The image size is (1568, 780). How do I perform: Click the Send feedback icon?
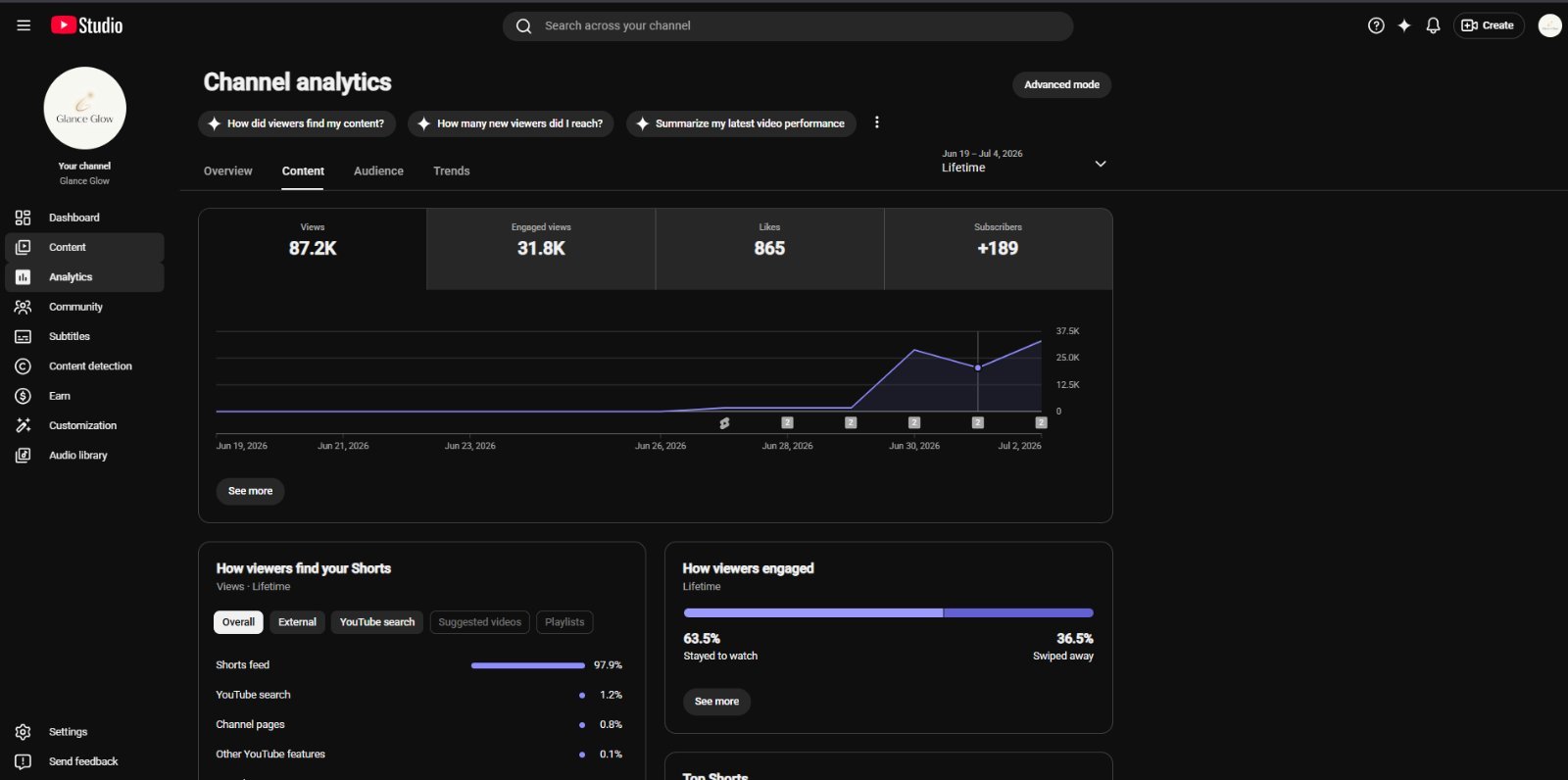click(23, 761)
